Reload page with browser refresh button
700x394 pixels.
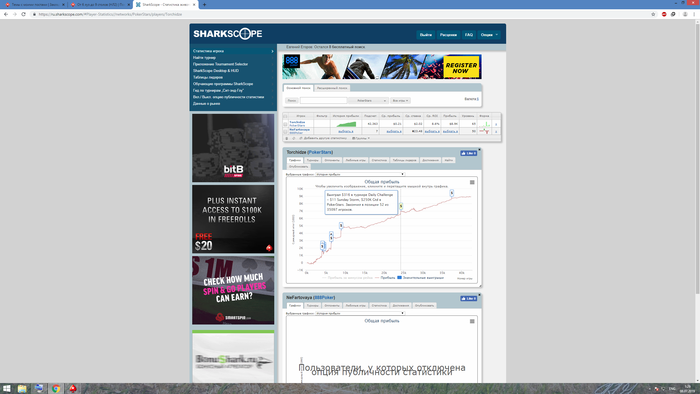(24, 14)
